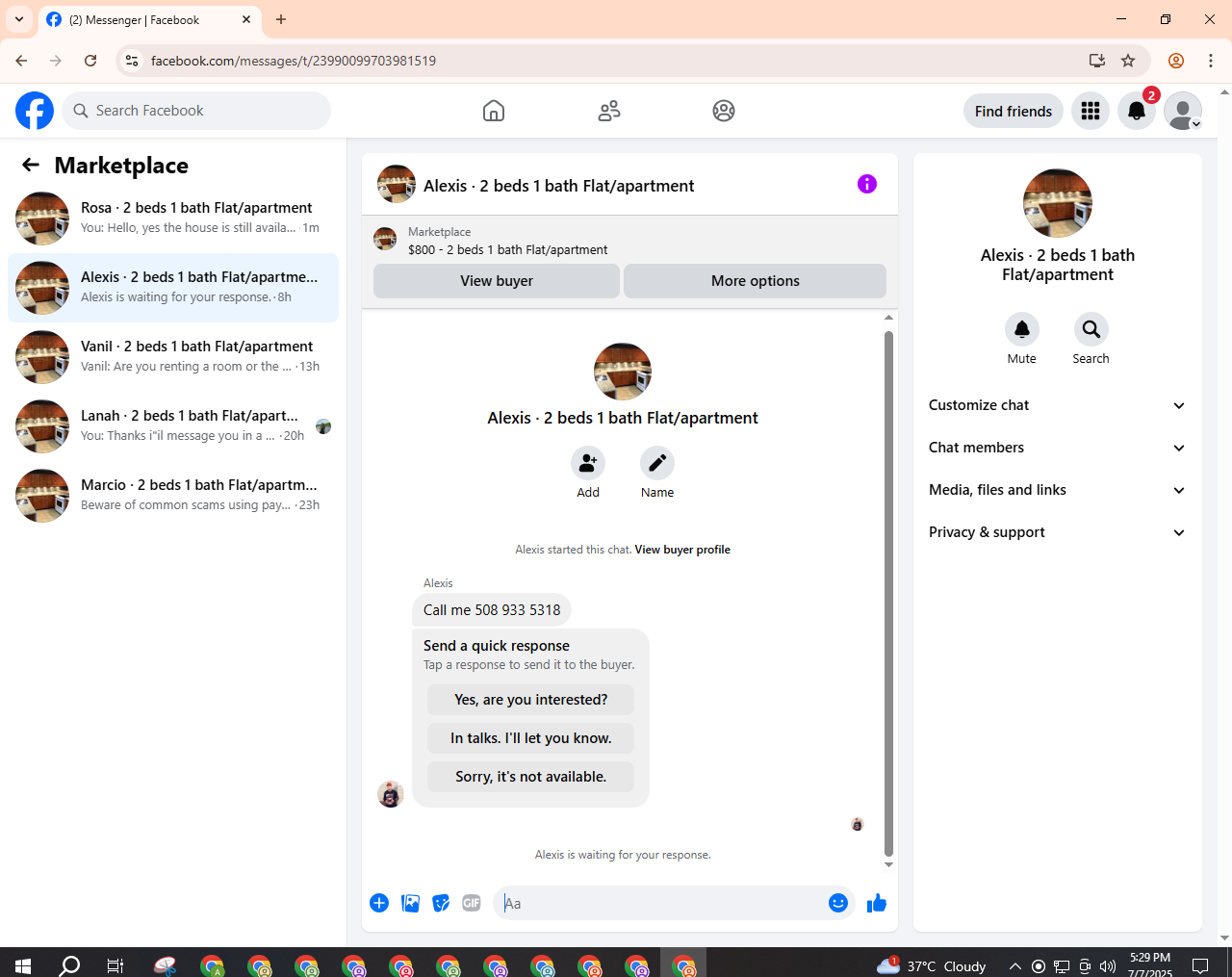The height and width of the screenshot is (977, 1232).
Task: Click the Name pencil icon in chat
Action: [x=657, y=464]
